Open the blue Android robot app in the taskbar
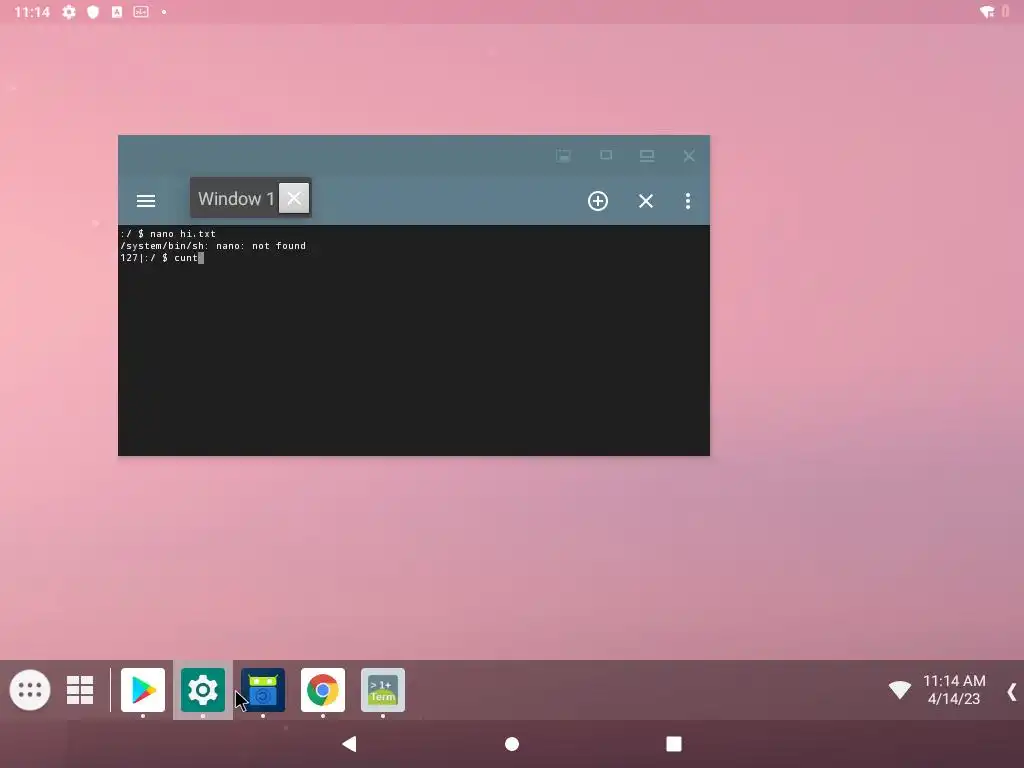 click(x=263, y=690)
